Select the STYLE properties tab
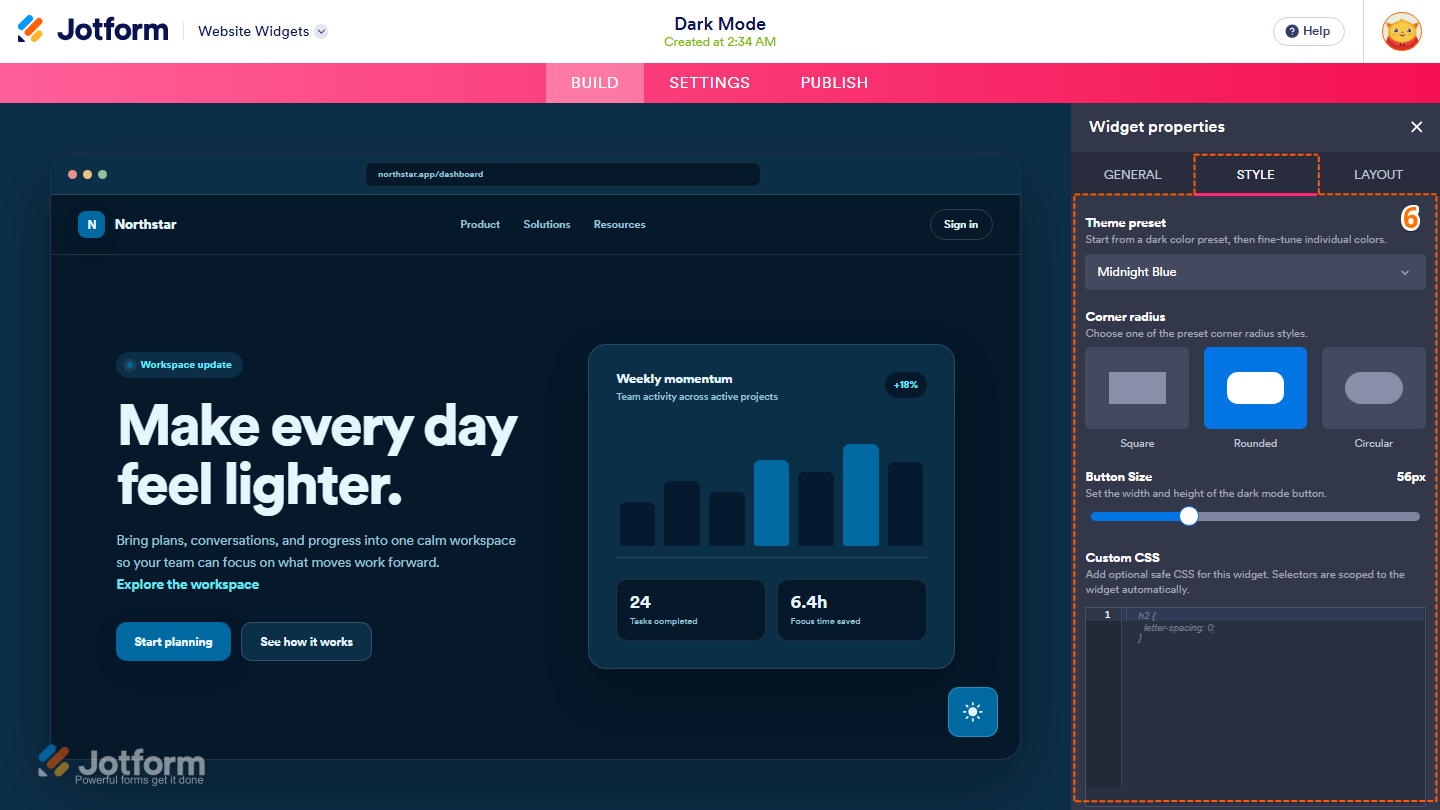 1255,174
